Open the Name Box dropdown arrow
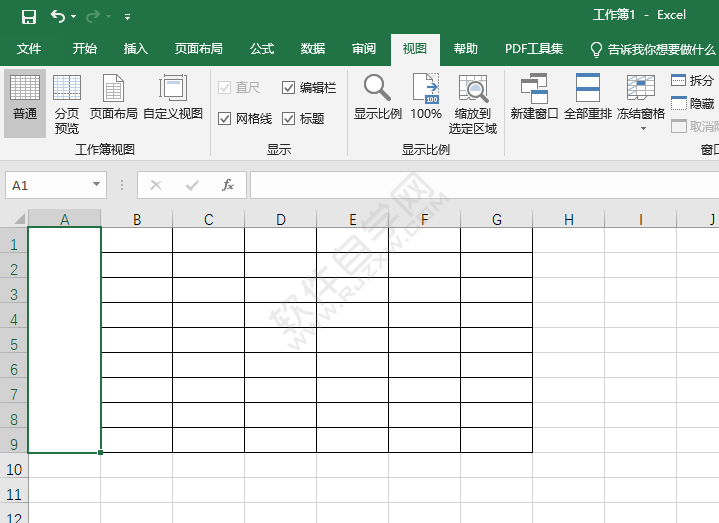Screen dimensions: 719x523 click(96, 185)
